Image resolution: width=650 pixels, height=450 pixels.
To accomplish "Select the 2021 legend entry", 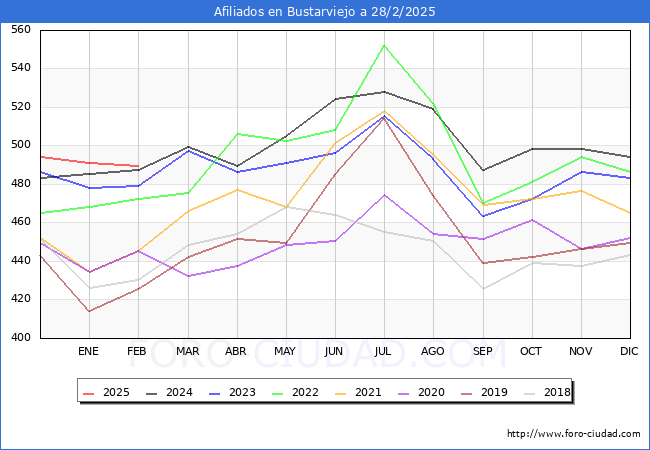I will [x=358, y=392].
